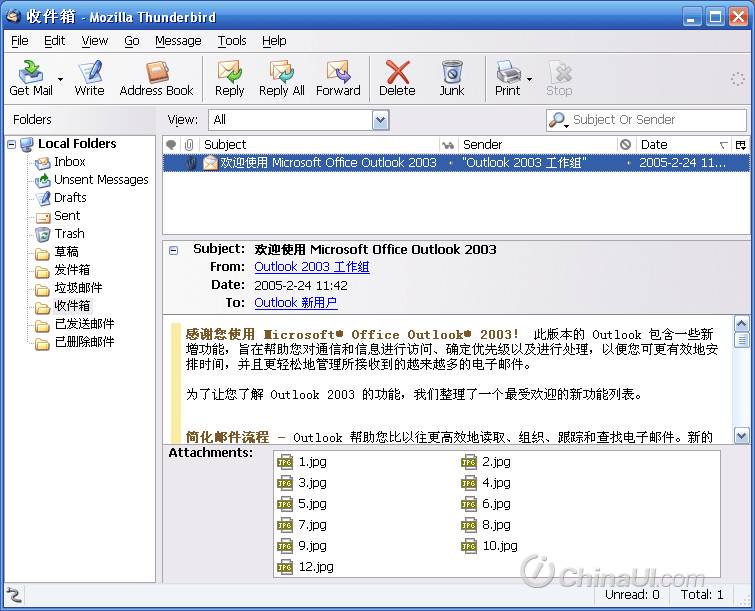Screen dimensions: 755x611
Task: Toggle thread column in message list header
Action: coord(171,145)
